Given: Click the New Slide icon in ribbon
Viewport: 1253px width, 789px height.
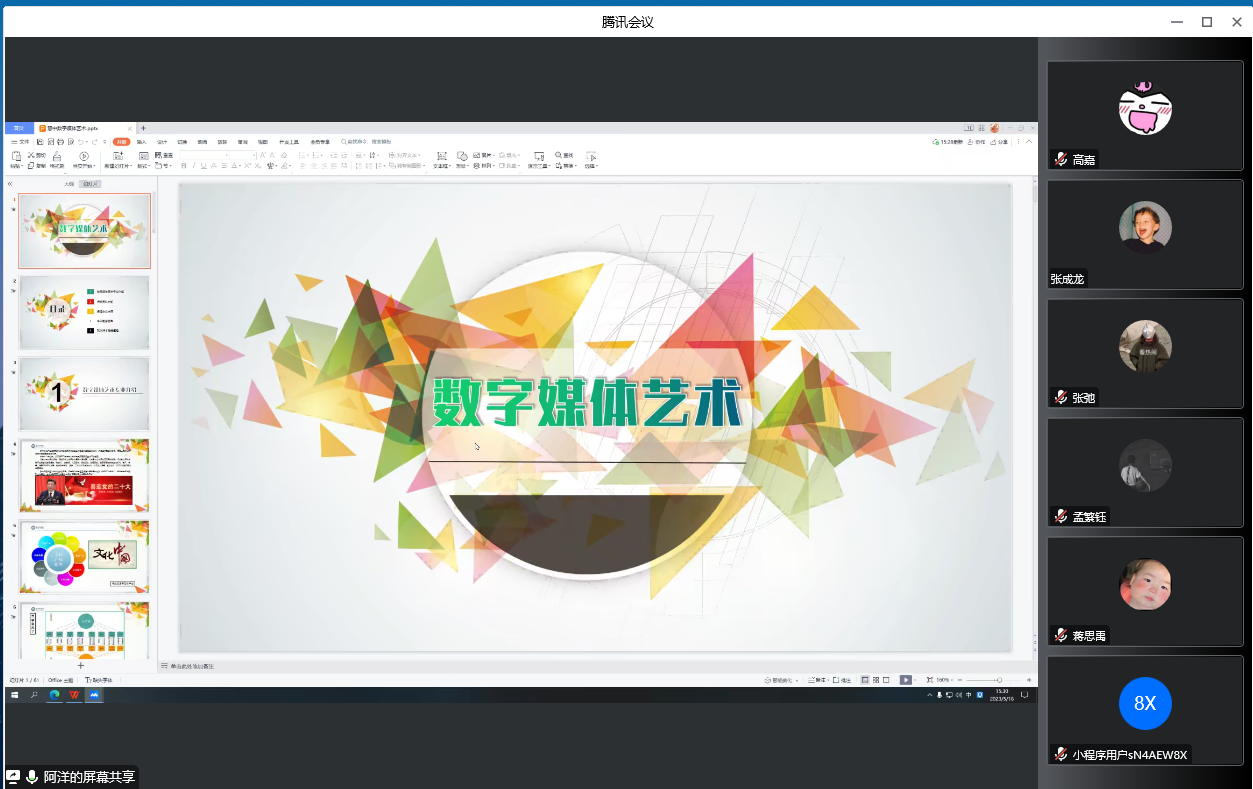Looking at the screenshot, I should 117,157.
